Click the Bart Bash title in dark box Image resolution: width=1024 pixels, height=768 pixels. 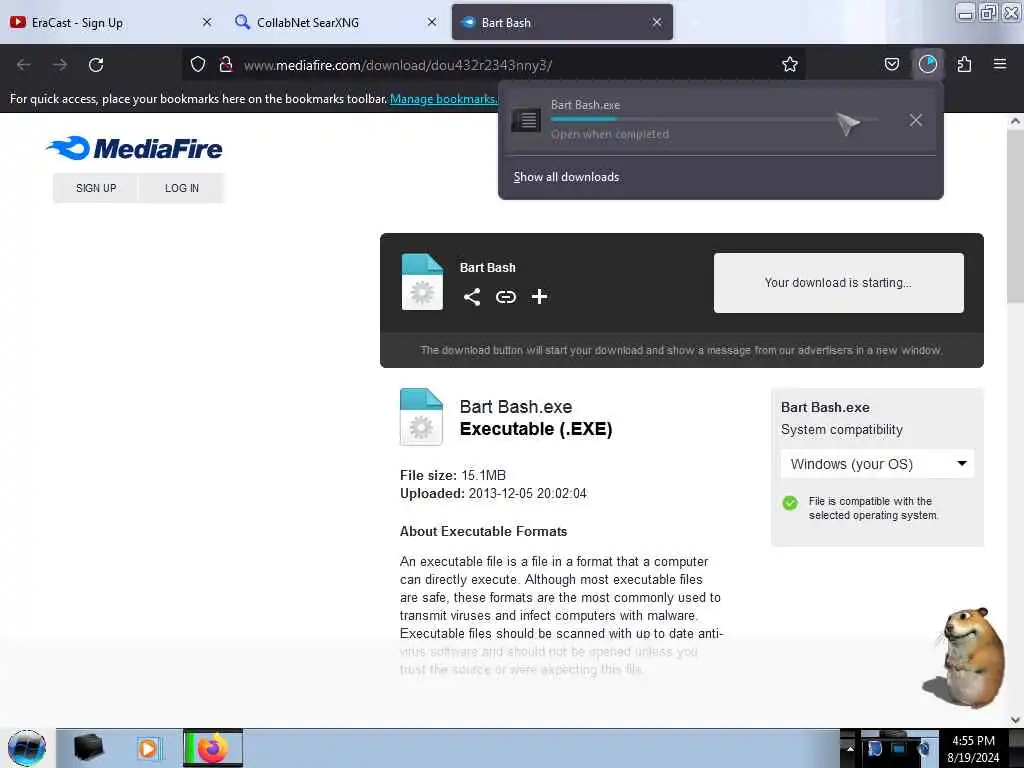tap(488, 268)
